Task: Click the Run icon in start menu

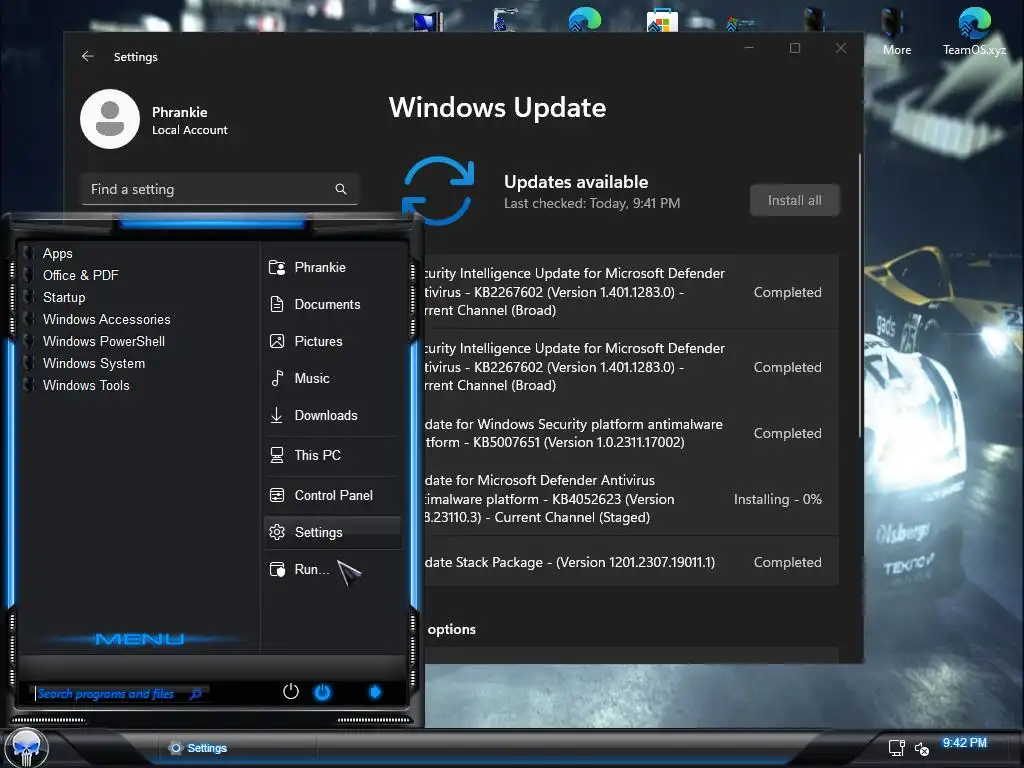Action: pyautogui.click(x=277, y=569)
